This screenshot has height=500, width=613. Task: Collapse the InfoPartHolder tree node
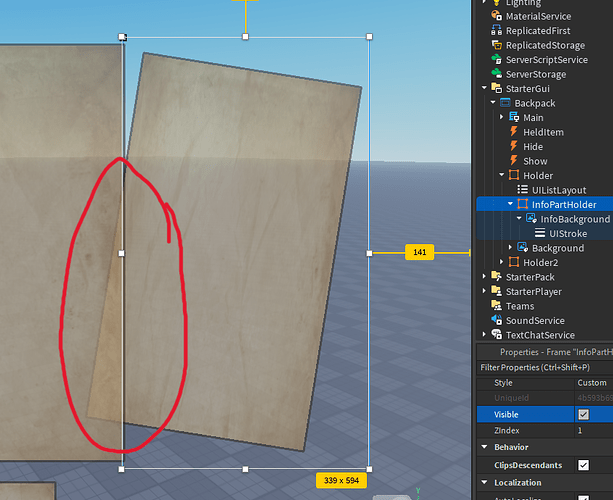tap(510, 204)
